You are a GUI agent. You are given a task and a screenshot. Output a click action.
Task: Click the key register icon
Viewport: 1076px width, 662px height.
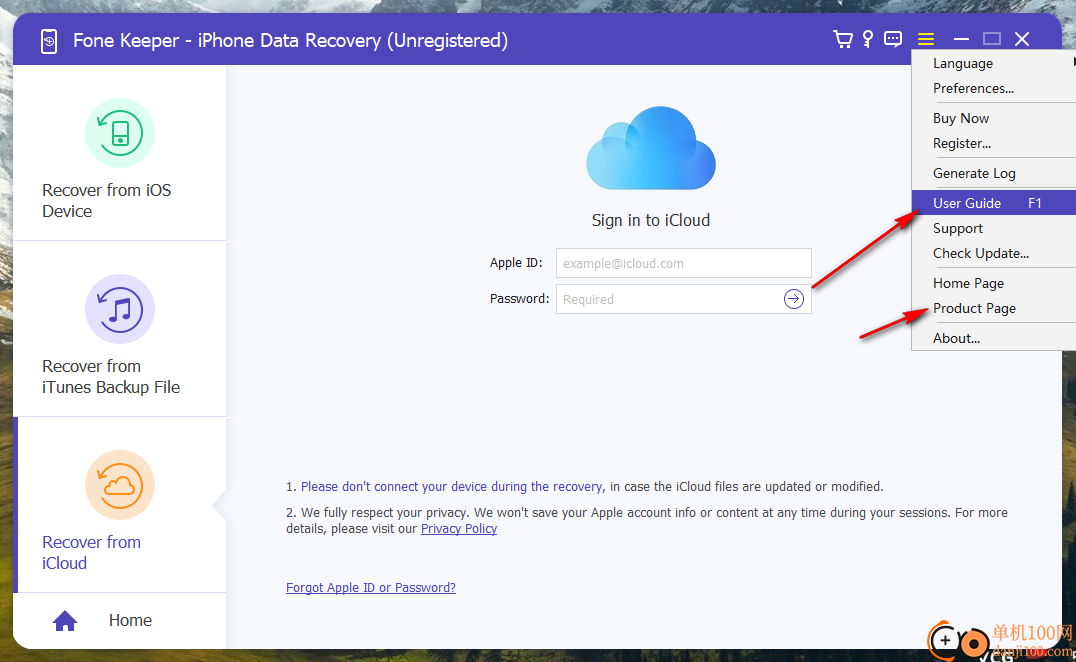pyautogui.click(x=868, y=39)
